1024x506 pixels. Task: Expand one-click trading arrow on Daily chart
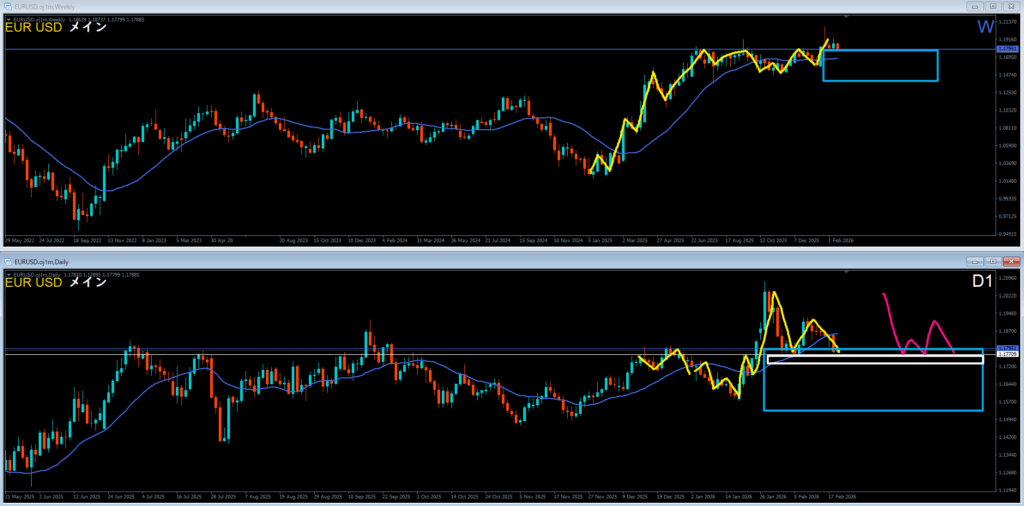[x=8, y=273]
